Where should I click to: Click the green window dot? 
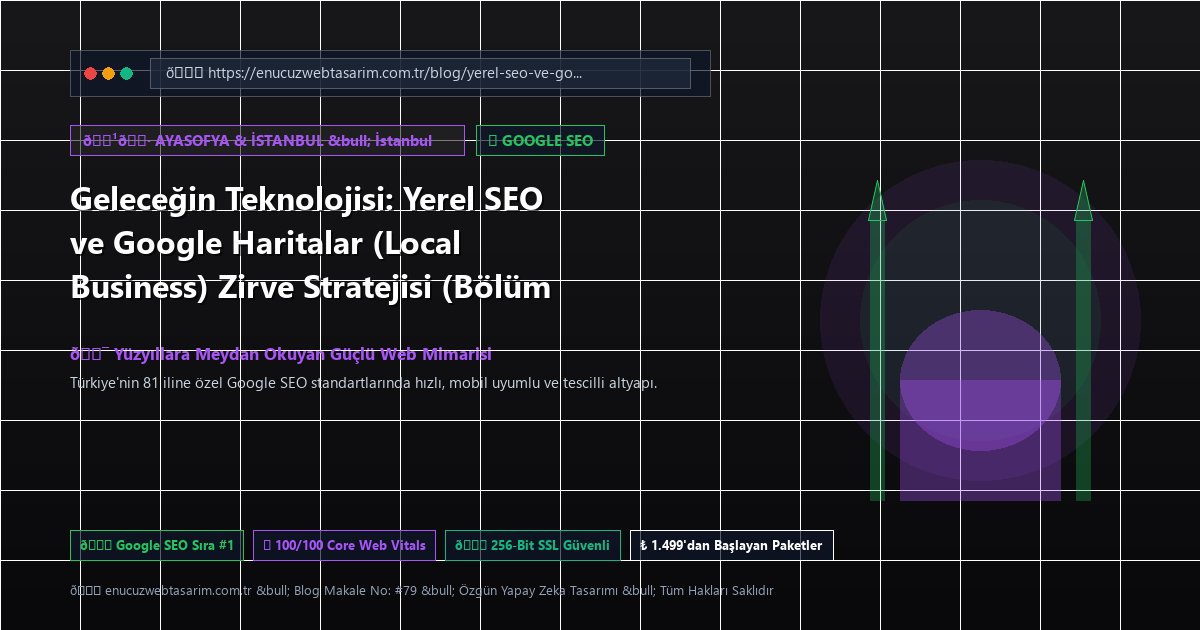click(126, 73)
